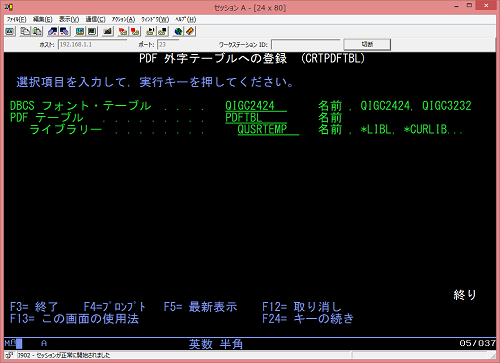Click the F4 prompt function key label

tap(115, 307)
